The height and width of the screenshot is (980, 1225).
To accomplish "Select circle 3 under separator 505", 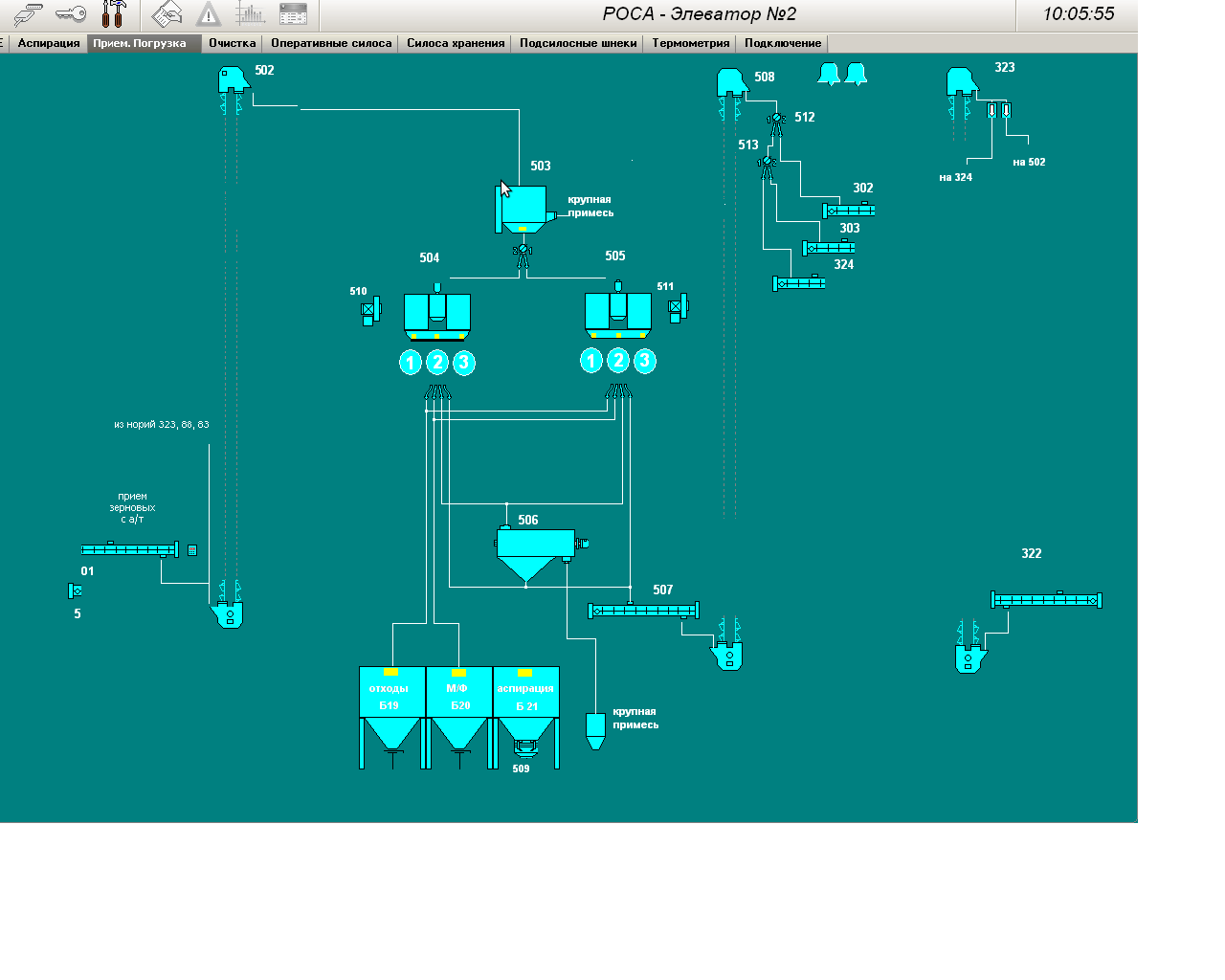I will pyautogui.click(x=645, y=361).
